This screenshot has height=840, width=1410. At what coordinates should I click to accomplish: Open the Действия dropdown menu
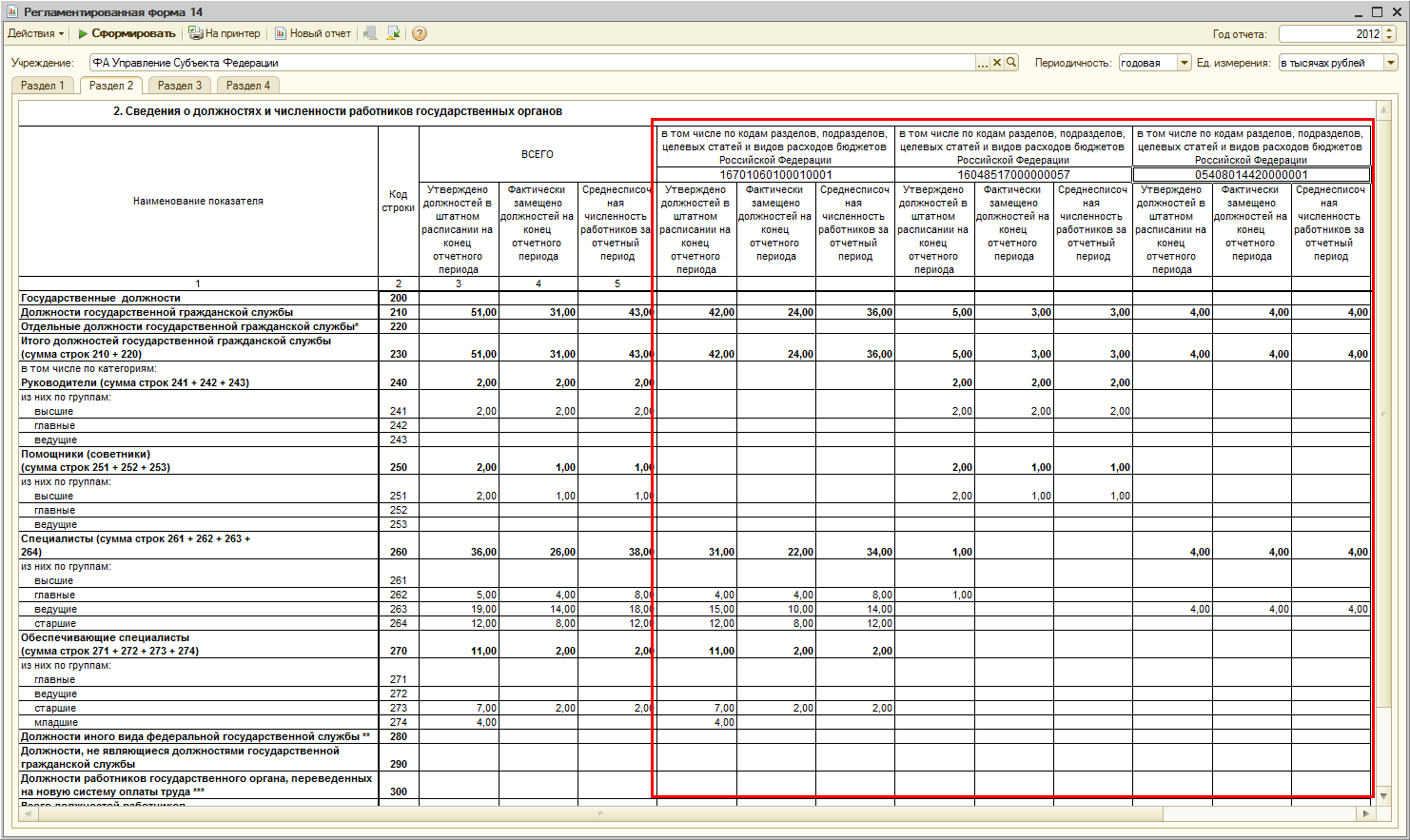(36, 33)
